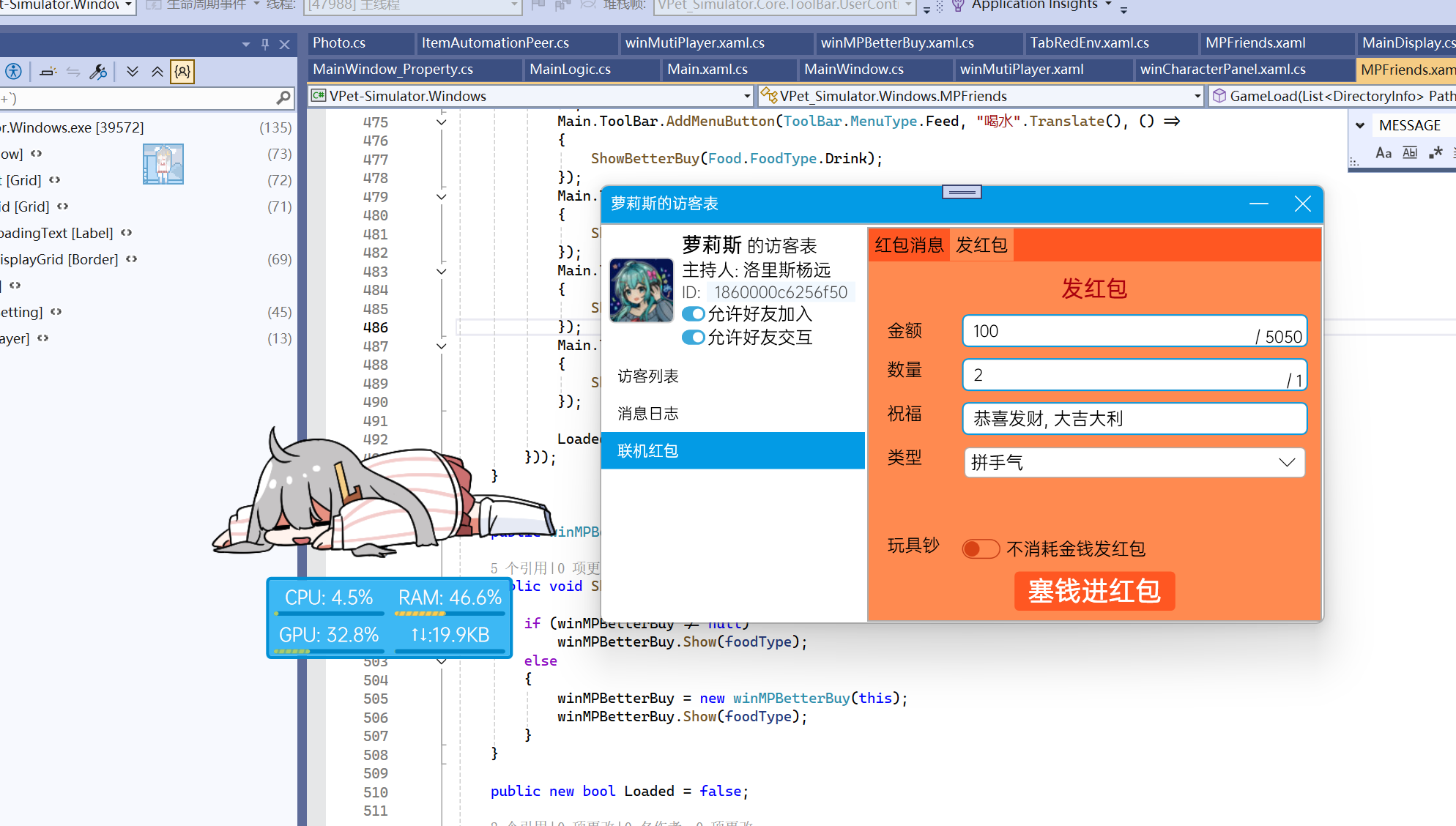Enable 不消耗金钱发红包 toggle
1456x826 pixels.
[981, 548]
